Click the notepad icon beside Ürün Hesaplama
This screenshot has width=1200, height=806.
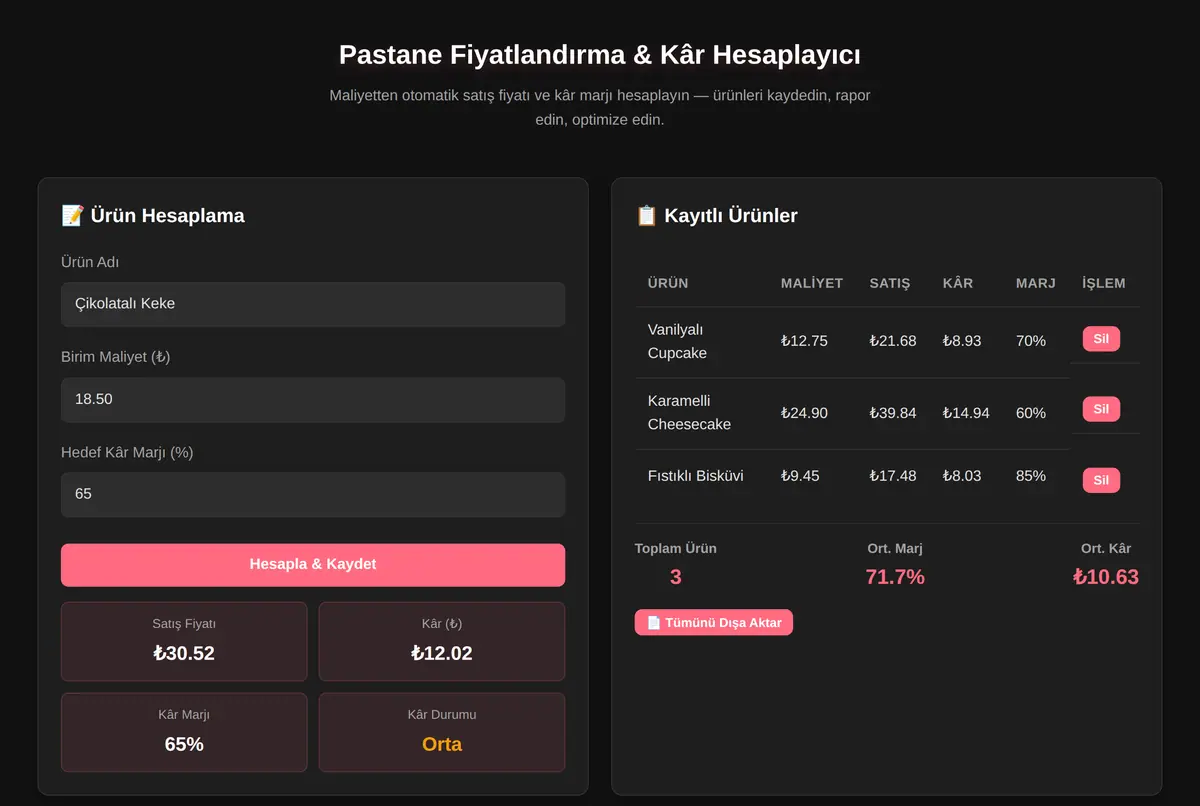(x=72, y=215)
